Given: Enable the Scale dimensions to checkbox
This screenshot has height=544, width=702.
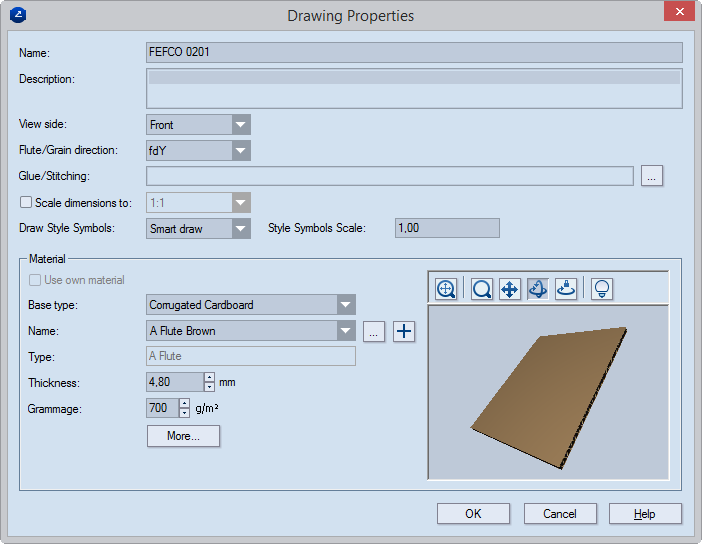Looking at the screenshot, I should coord(27,202).
